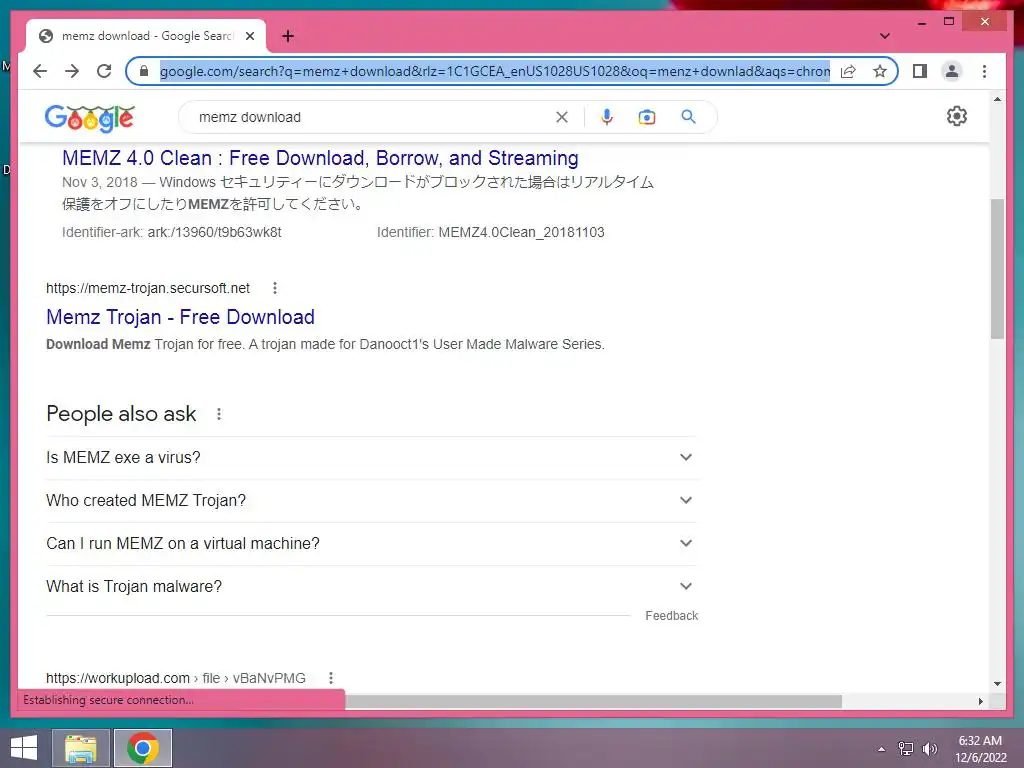Expand Can I run MEMZ on a virtual machine?
The height and width of the screenshot is (768, 1024).
point(371,543)
